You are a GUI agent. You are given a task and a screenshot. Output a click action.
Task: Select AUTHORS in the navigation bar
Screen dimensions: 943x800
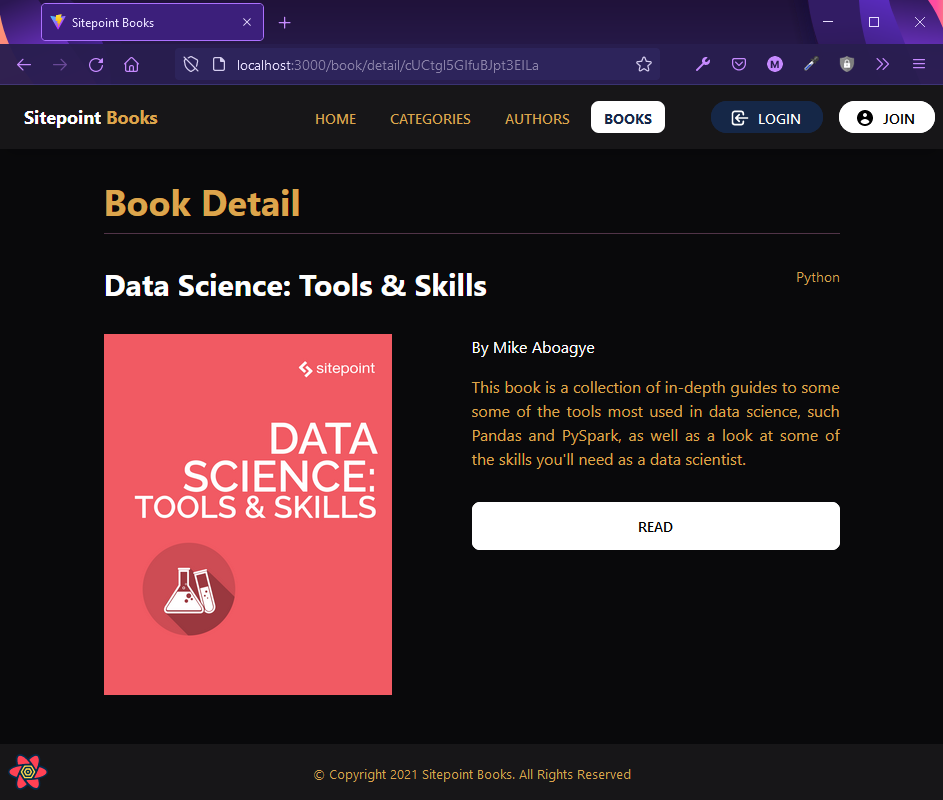click(537, 118)
